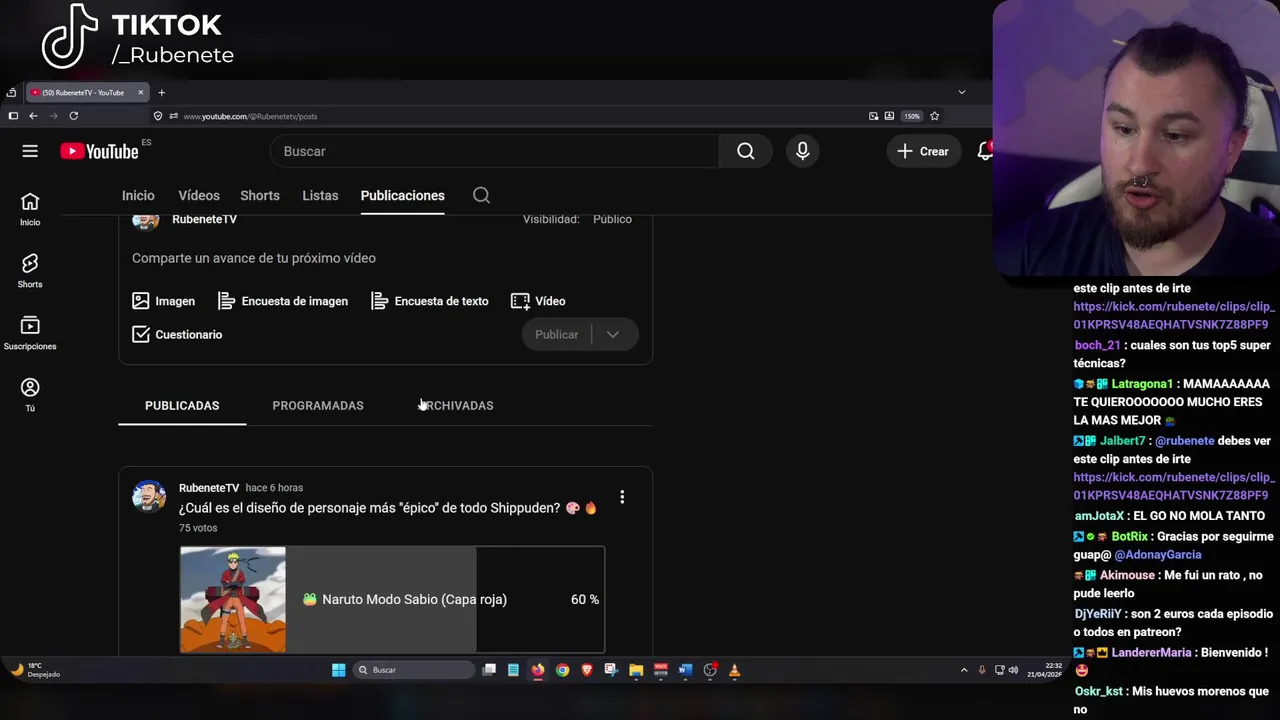Switch to the Listas tab
Viewport: 1280px width, 720px height.
pyautogui.click(x=320, y=195)
